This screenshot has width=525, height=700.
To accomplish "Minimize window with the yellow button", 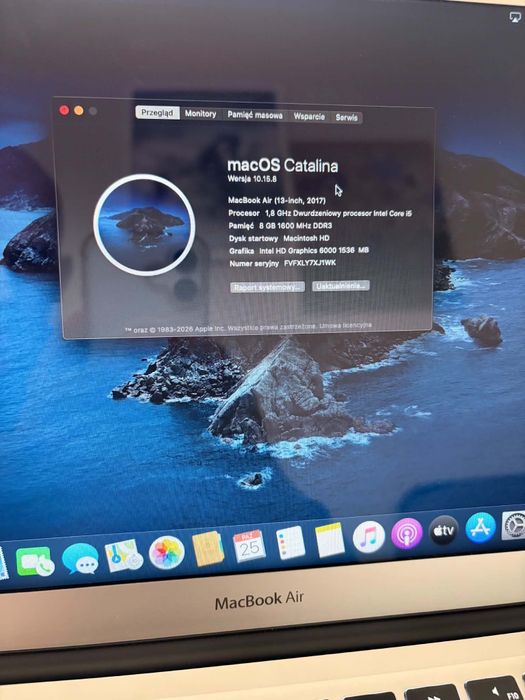I will point(79,111).
